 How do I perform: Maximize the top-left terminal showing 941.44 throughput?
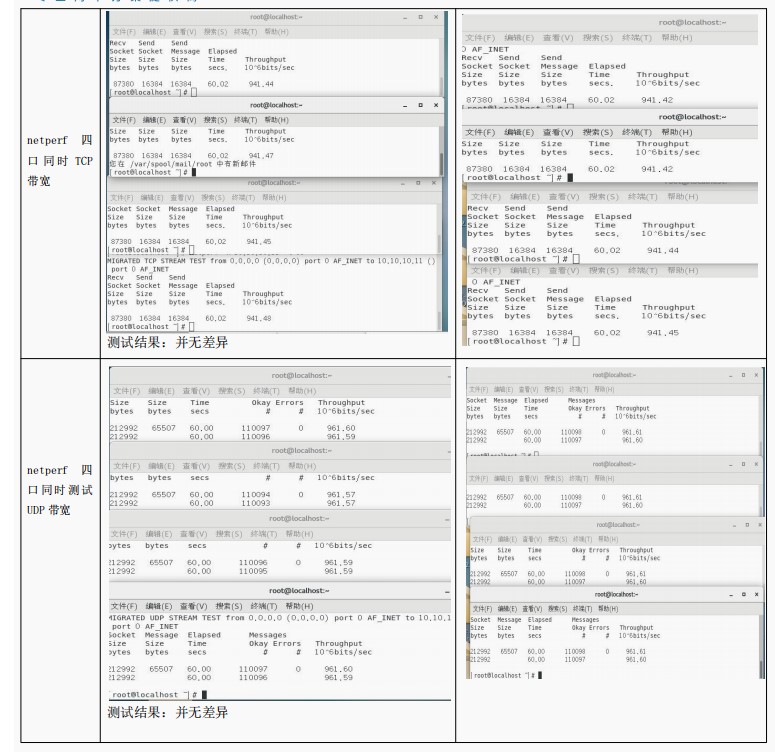coord(421,17)
